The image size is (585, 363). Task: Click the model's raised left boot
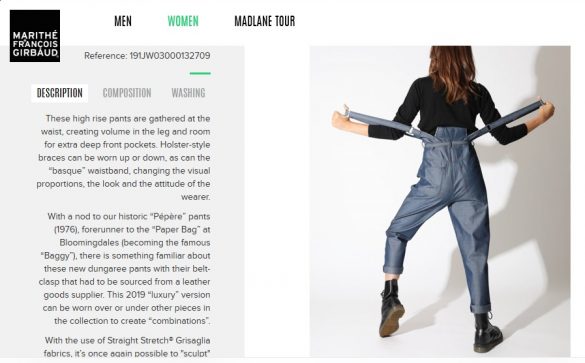(x=391, y=308)
